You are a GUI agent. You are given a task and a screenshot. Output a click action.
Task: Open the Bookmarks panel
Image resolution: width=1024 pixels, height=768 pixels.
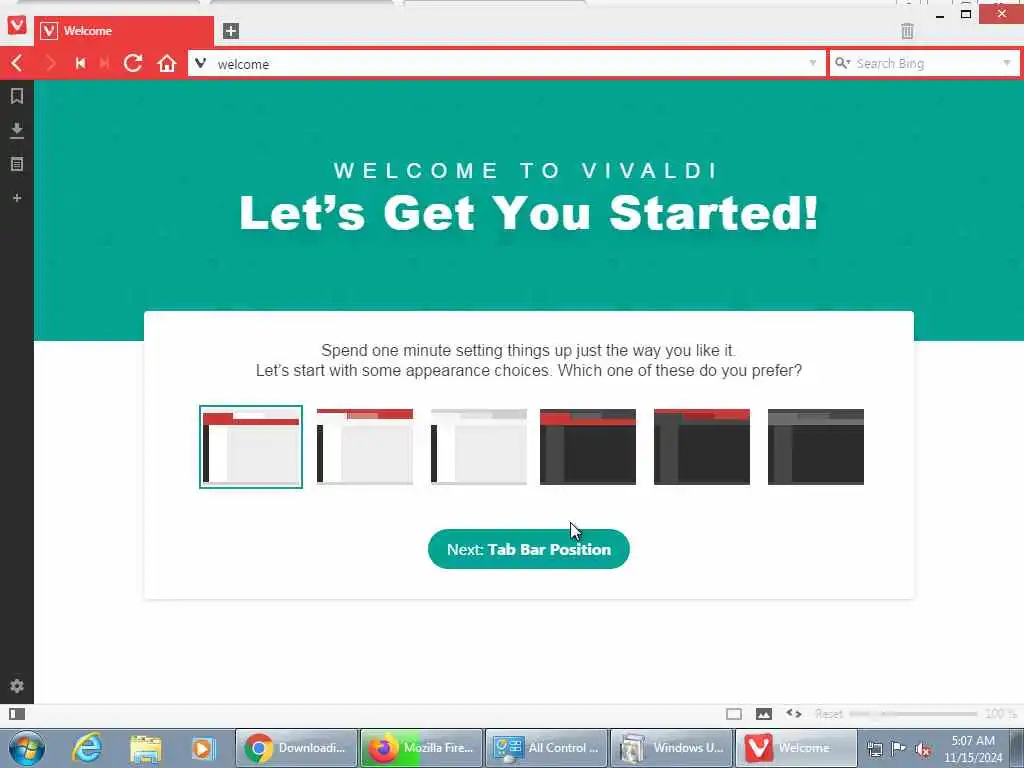(x=17, y=96)
